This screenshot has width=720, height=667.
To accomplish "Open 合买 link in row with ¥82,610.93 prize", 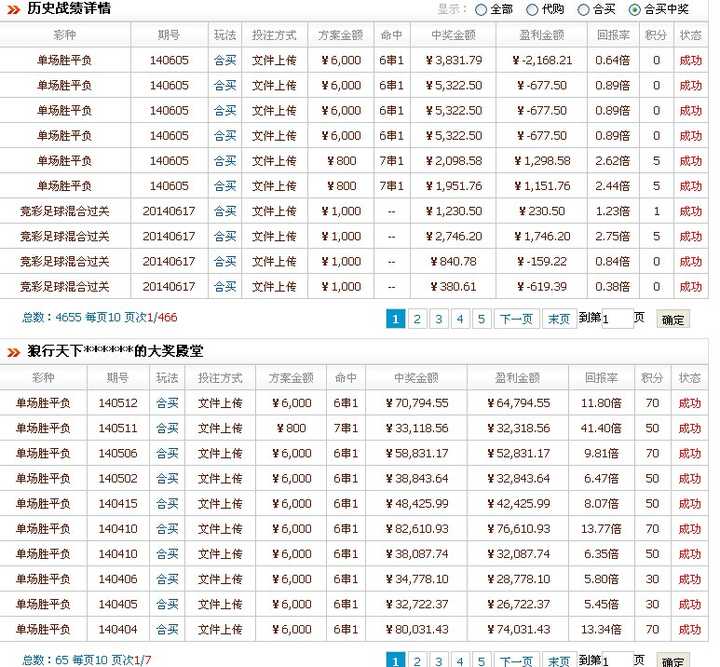I will coord(167,529).
